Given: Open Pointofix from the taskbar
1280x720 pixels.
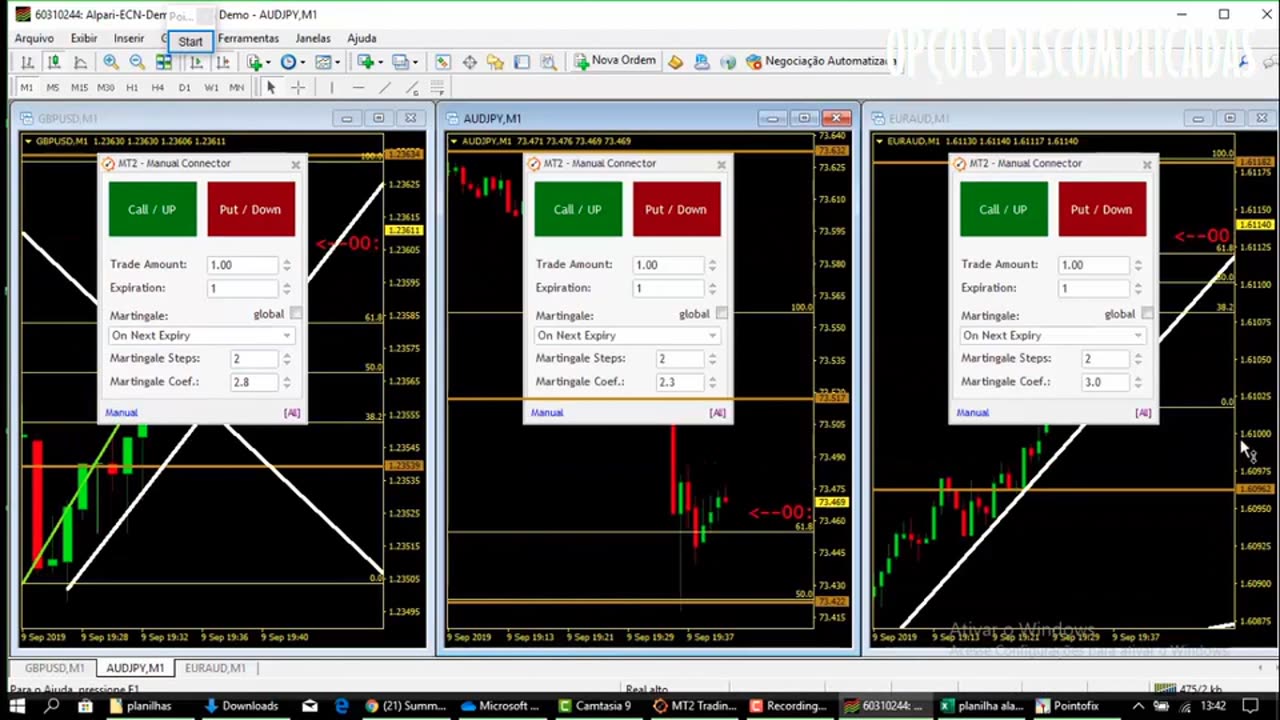Looking at the screenshot, I should point(1068,706).
